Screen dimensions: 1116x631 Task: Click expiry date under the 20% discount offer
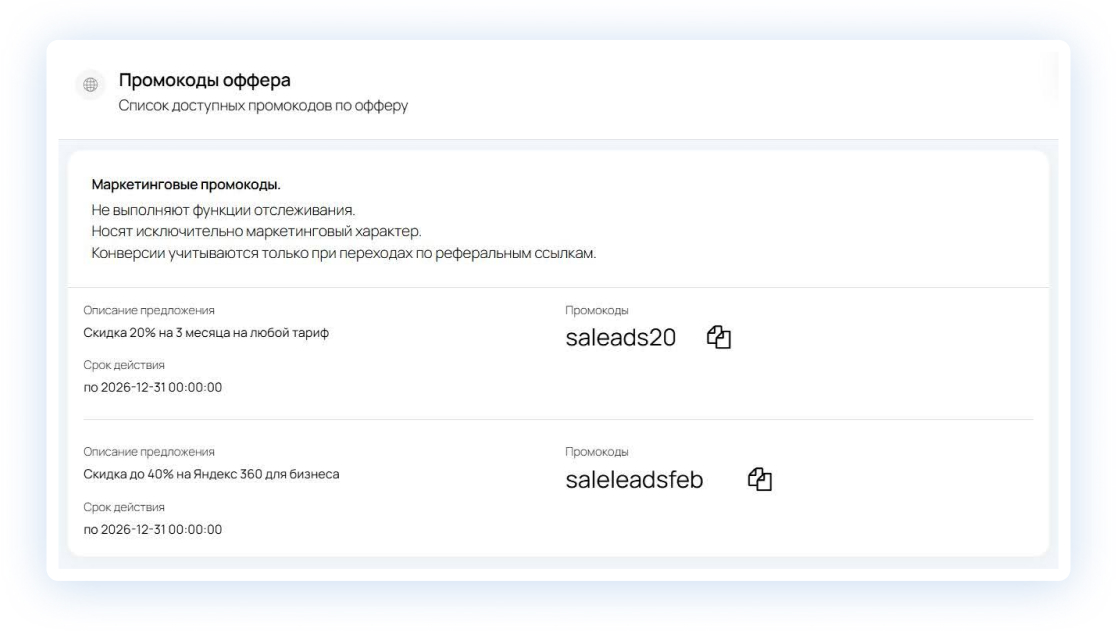pyautogui.click(x=153, y=387)
